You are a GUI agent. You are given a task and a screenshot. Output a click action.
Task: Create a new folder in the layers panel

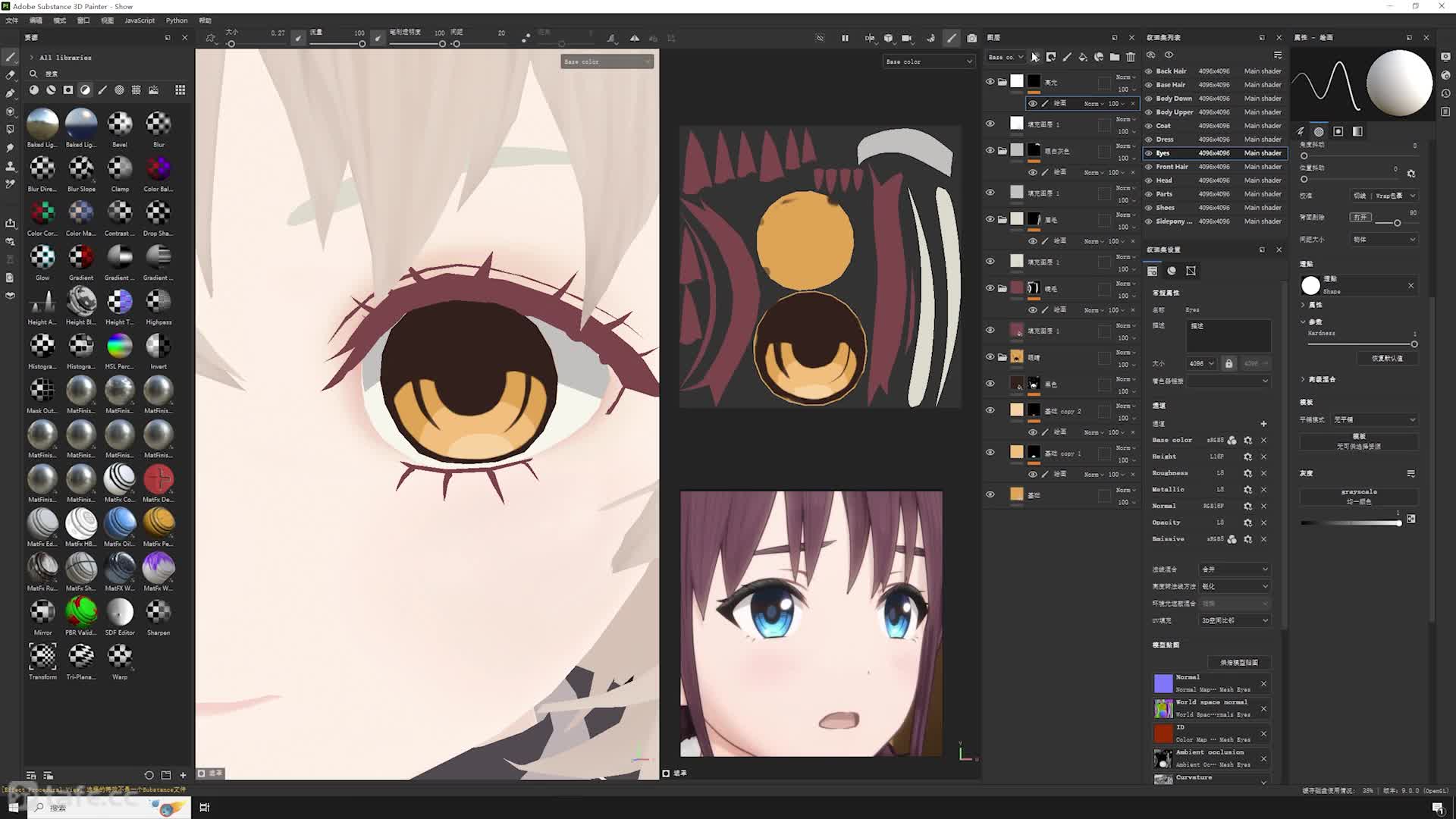pyautogui.click(x=1114, y=57)
